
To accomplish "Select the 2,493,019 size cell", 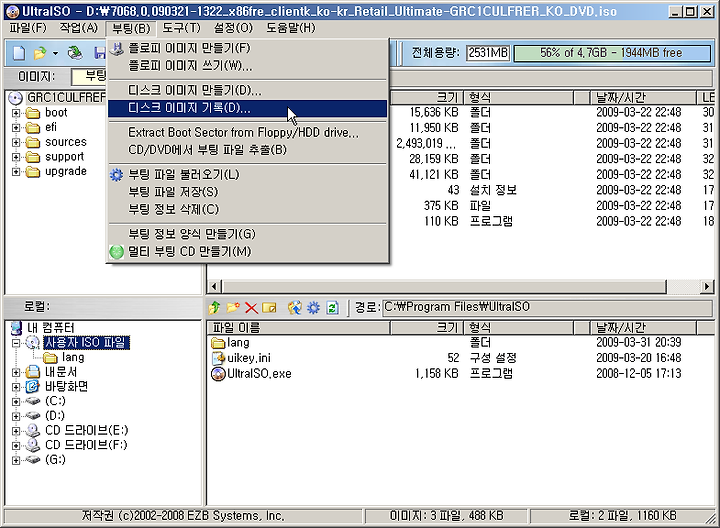I will [x=427, y=144].
